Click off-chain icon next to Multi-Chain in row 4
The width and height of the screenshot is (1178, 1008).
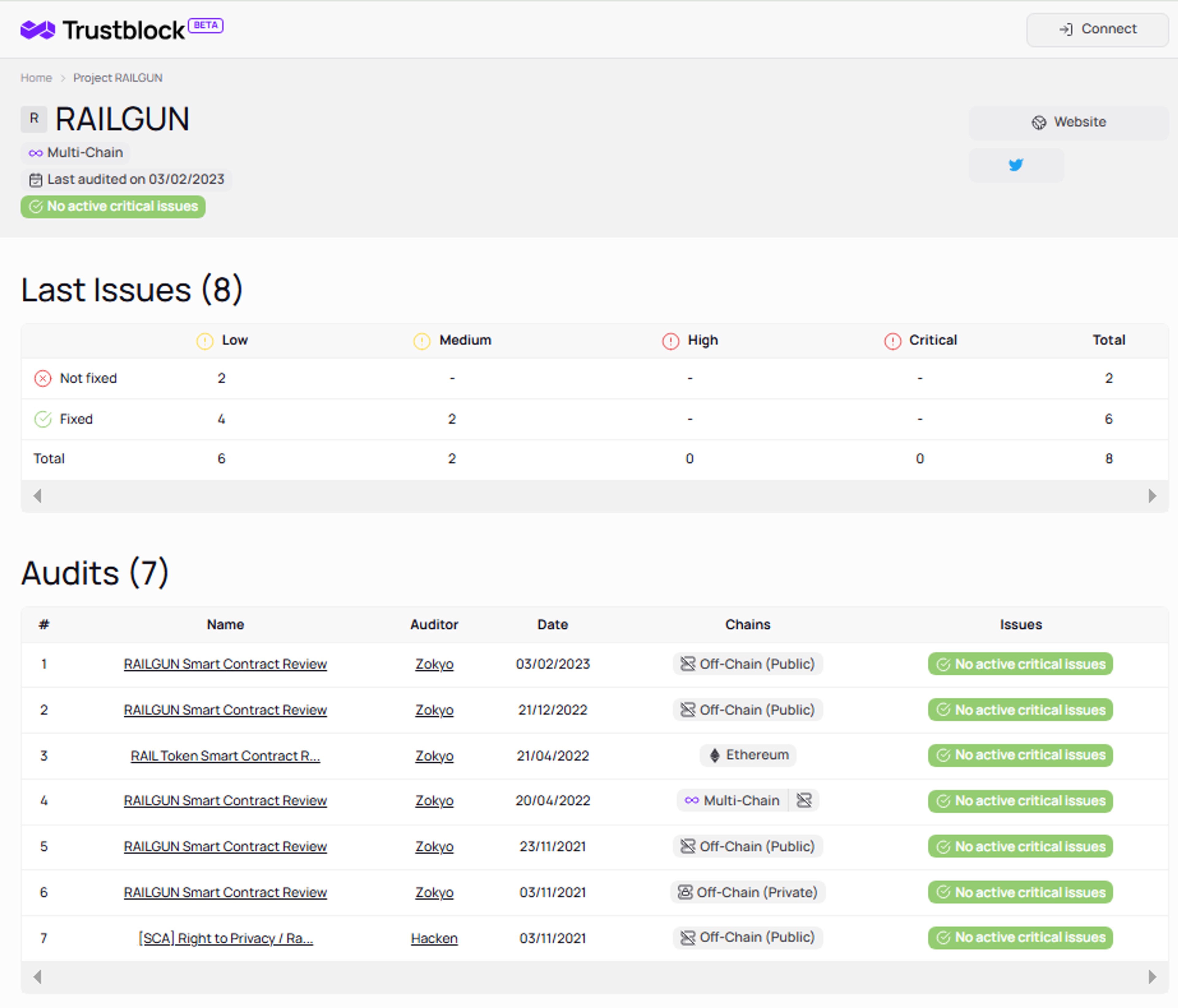click(x=804, y=801)
